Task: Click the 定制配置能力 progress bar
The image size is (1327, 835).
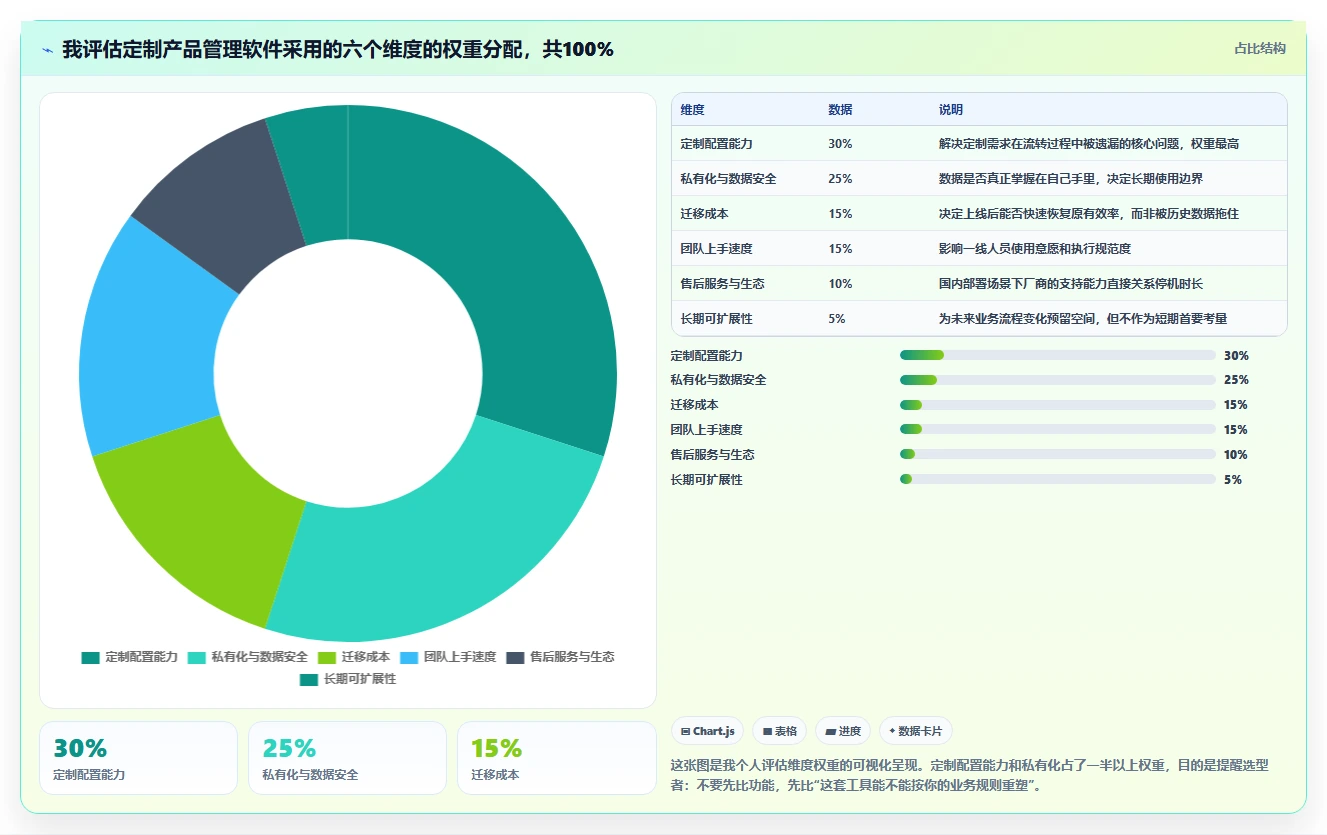Action: 1058,355
